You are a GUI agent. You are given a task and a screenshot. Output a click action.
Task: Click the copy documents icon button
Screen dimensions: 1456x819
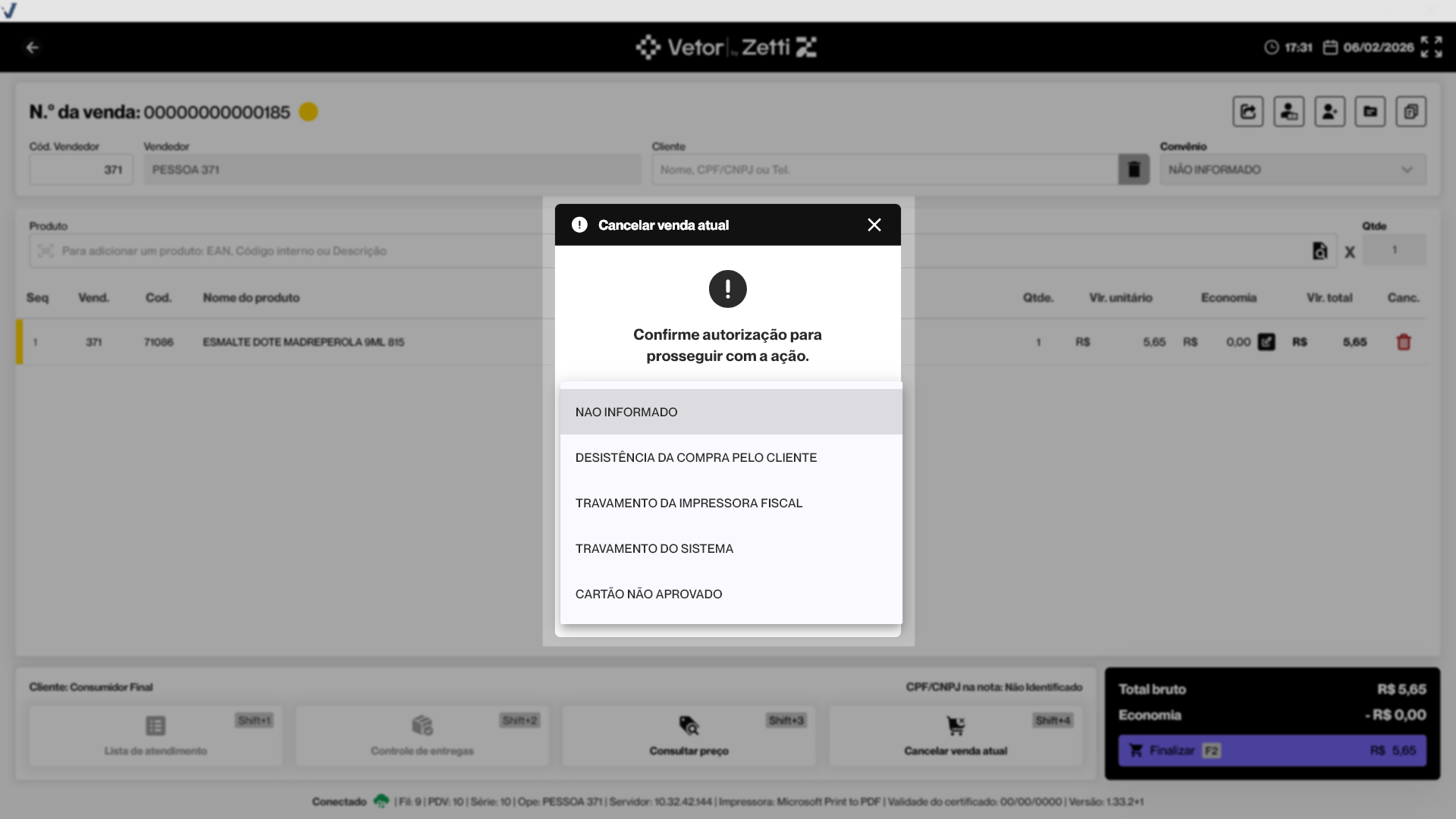click(1410, 112)
